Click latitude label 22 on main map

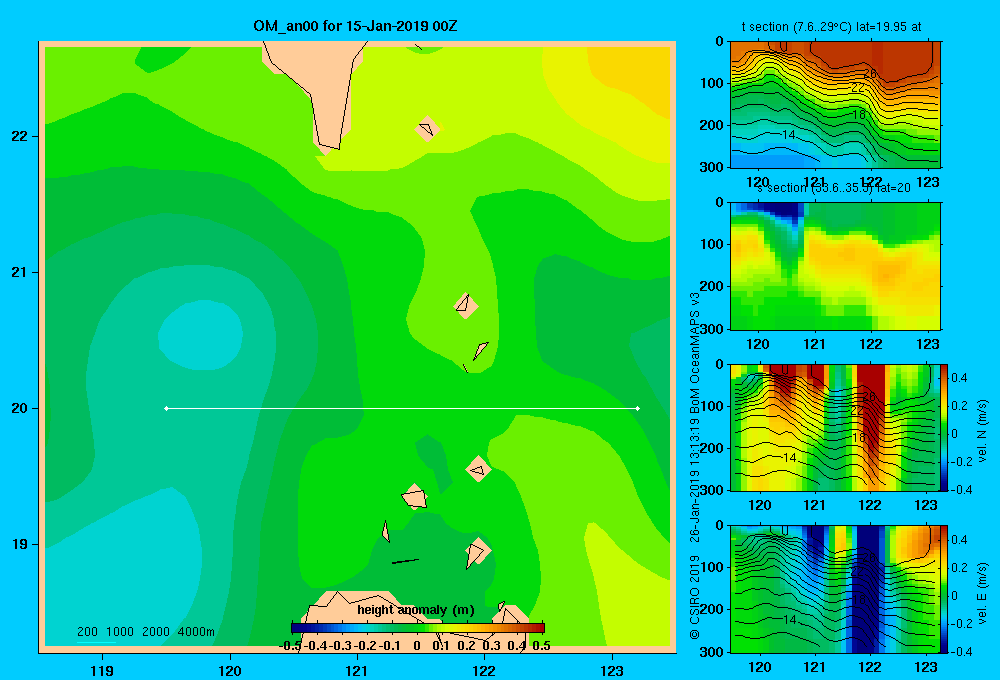pos(20,136)
